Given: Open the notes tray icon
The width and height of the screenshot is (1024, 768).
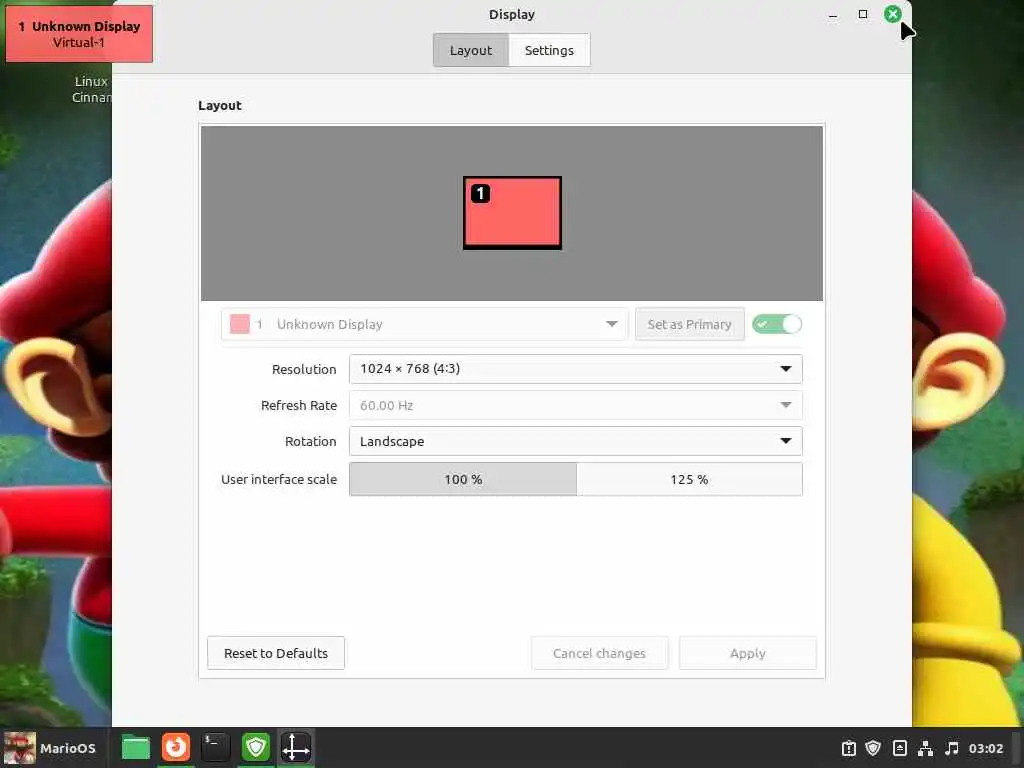Looking at the screenshot, I should pyautogui.click(x=899, y=748).
